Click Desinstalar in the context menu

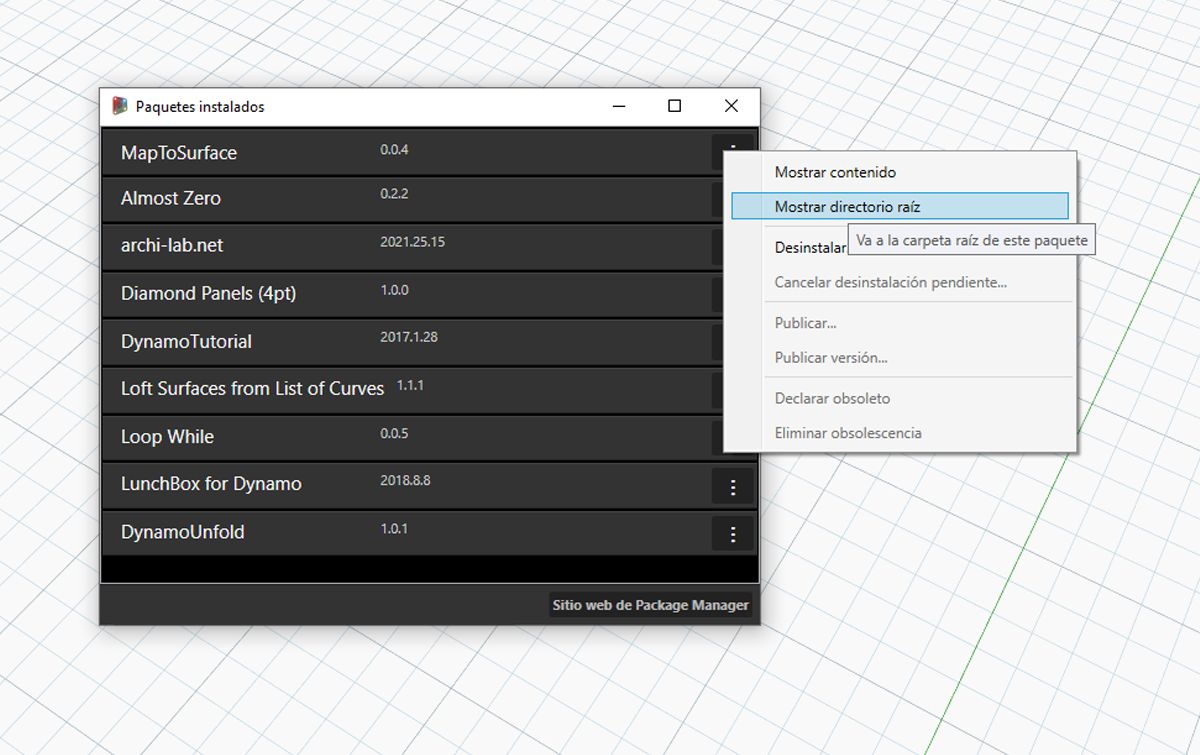(x=811, y=247)
